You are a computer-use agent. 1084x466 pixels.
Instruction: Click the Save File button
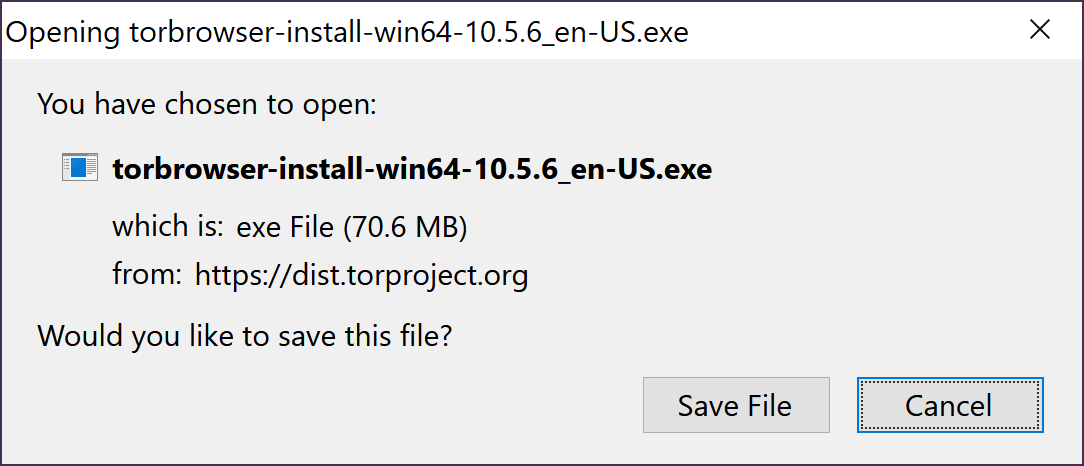(735, 405)
